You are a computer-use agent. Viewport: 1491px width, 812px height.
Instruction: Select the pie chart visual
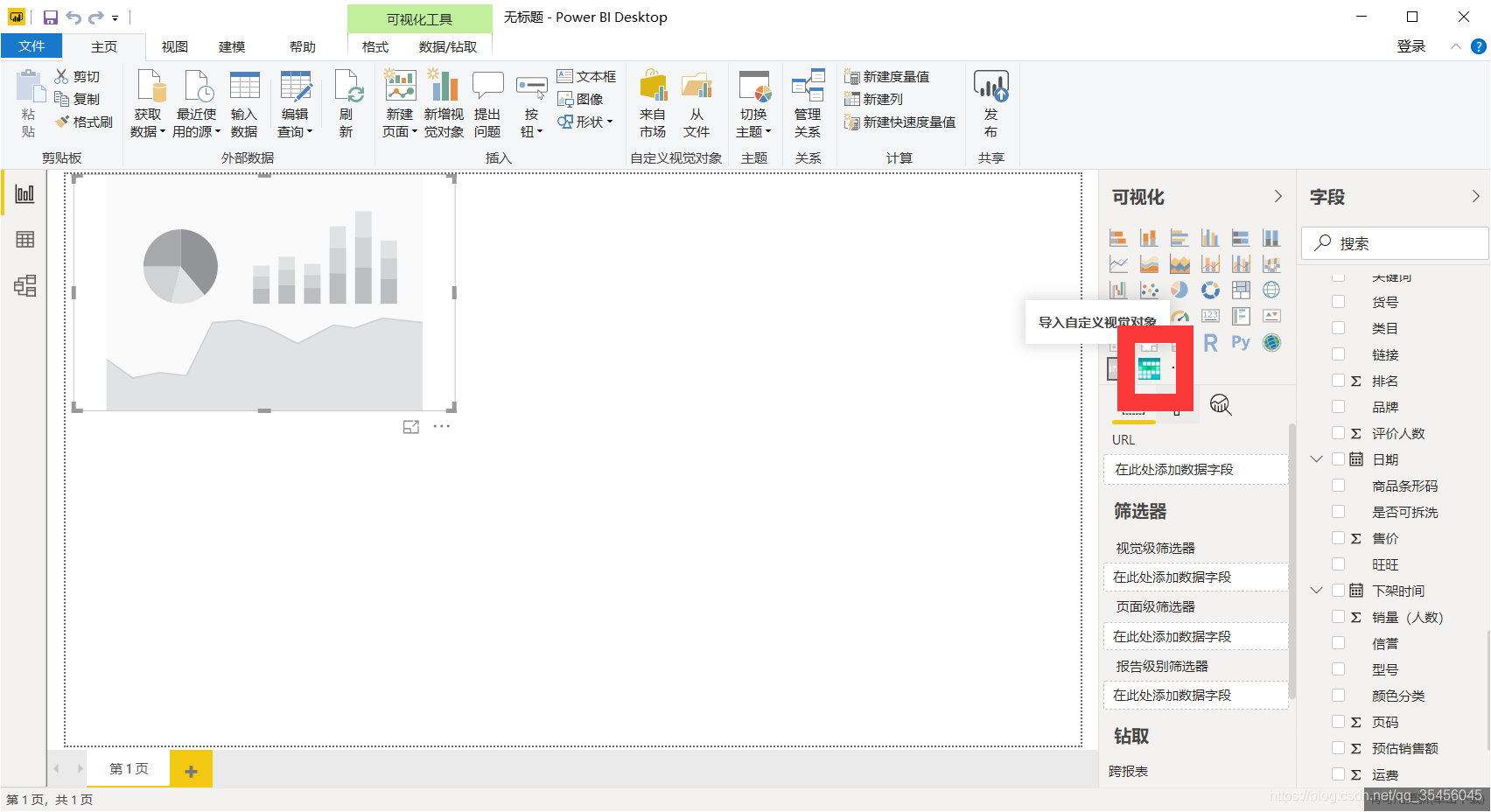click(x=1179, y=290)
